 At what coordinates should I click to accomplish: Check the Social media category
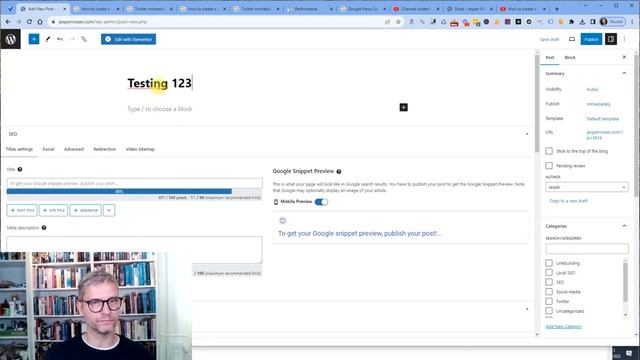549,291
